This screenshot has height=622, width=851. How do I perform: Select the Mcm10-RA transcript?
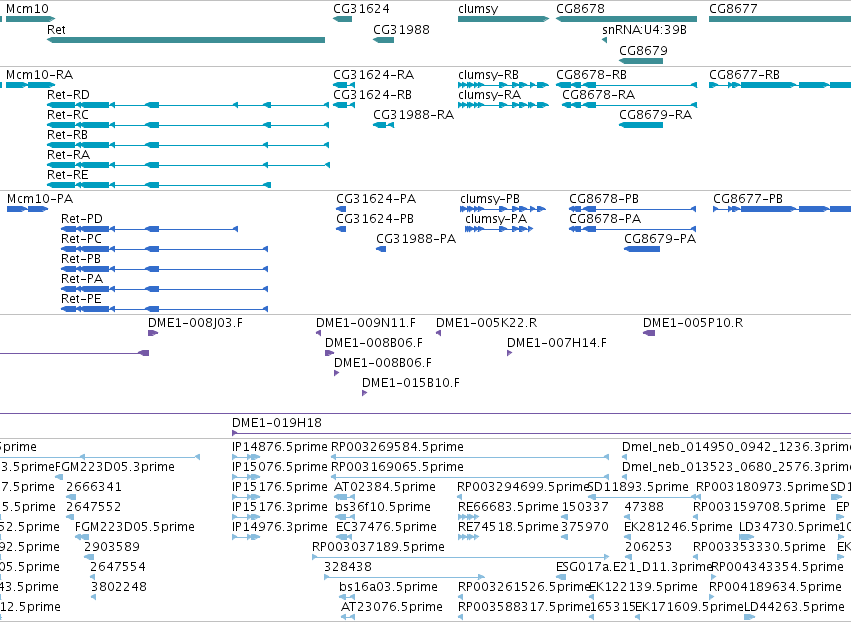(x=30, y=85)
